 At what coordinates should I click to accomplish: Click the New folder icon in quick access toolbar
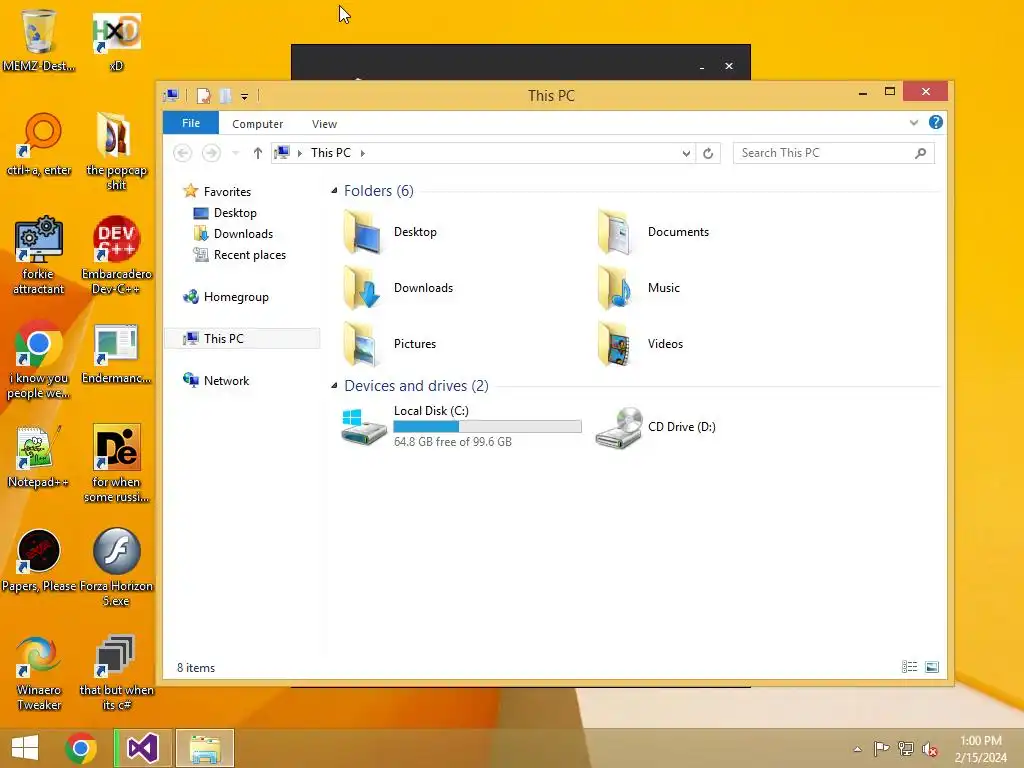tap(225, 96)
